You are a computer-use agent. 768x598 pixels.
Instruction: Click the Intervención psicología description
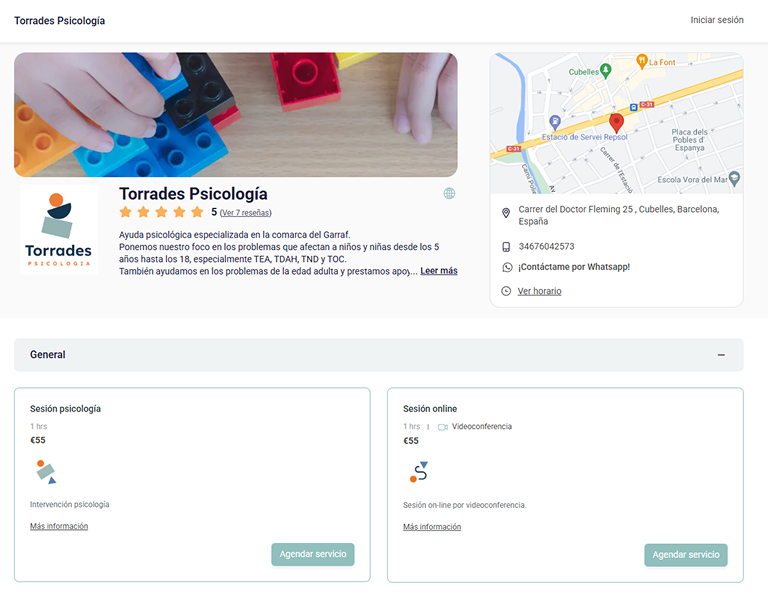[70, 504]
